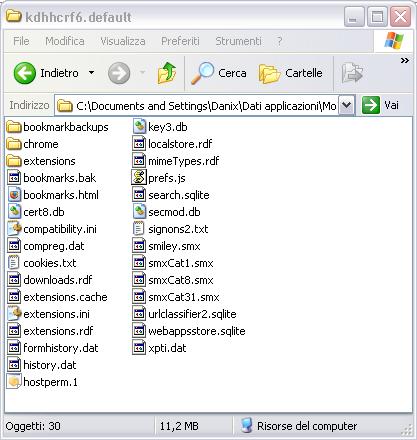The width and height of the screenshot is (417, 440).
Task: Select the search.sqlite file icon
Action: pos(139,195)
